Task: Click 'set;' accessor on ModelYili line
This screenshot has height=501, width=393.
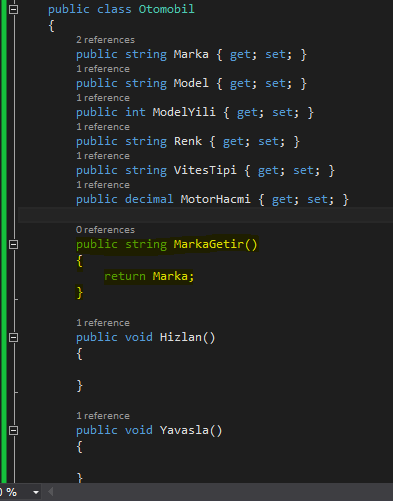Action: tap(286, 112)
